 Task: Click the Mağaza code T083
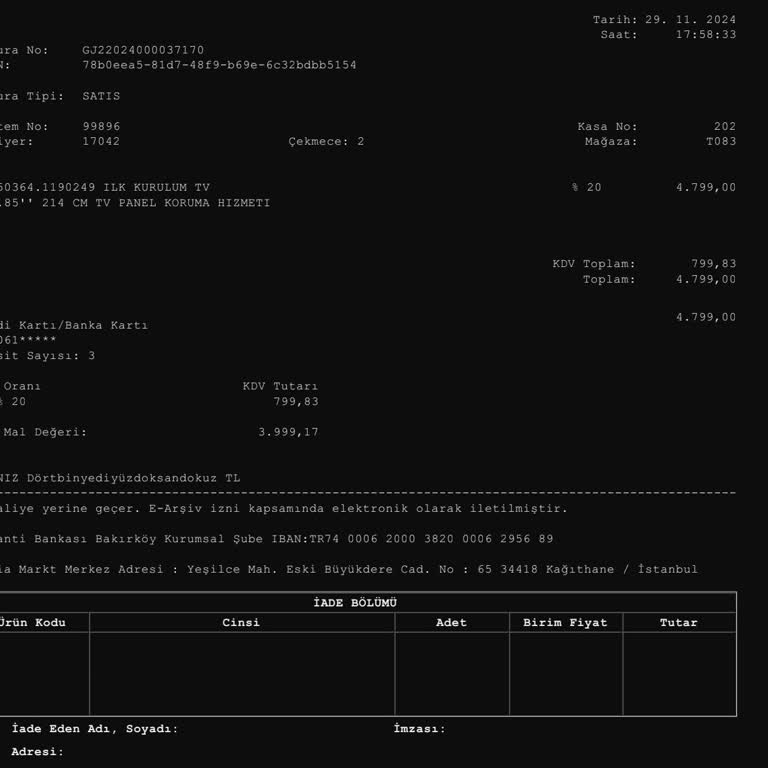(720, 142)
